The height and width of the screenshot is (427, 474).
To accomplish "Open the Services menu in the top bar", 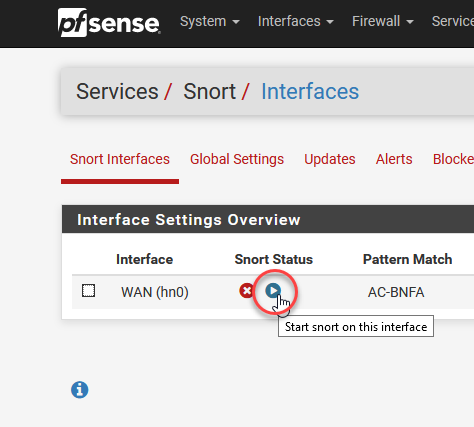I will coord(453,21).
